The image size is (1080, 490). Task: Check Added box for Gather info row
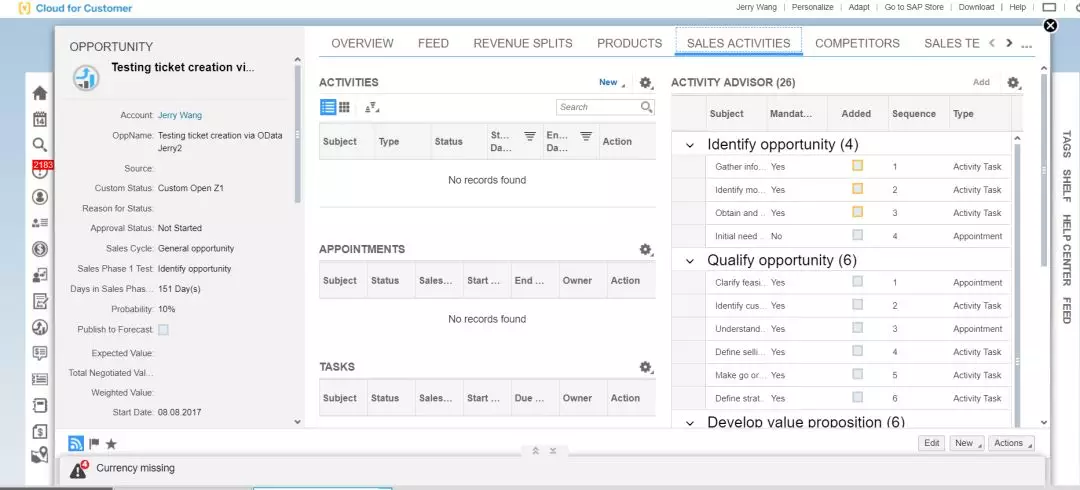[x=858, y=166]
